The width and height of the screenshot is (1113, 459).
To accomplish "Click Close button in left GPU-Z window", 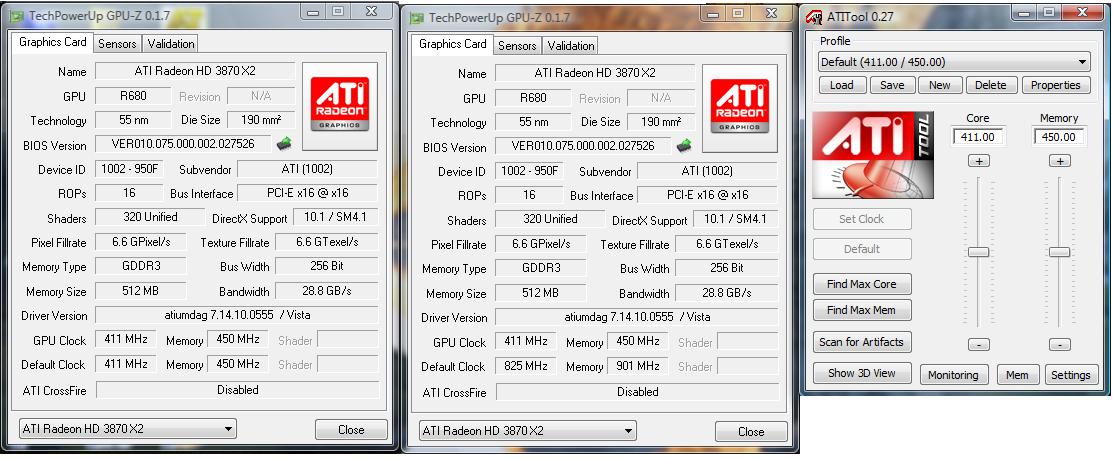I will point(351,429).
